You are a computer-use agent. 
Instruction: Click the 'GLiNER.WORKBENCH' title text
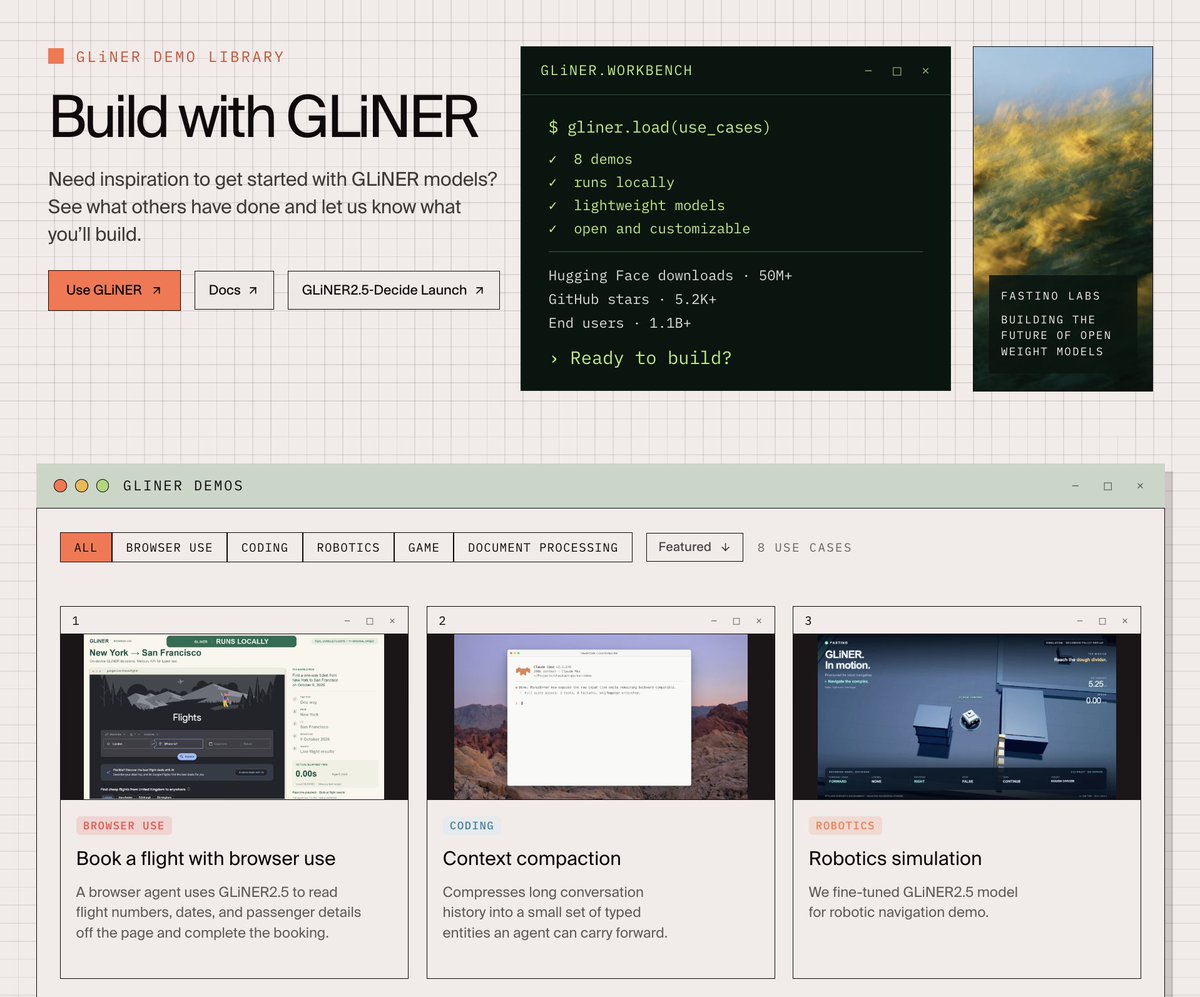tap(616, 71)
